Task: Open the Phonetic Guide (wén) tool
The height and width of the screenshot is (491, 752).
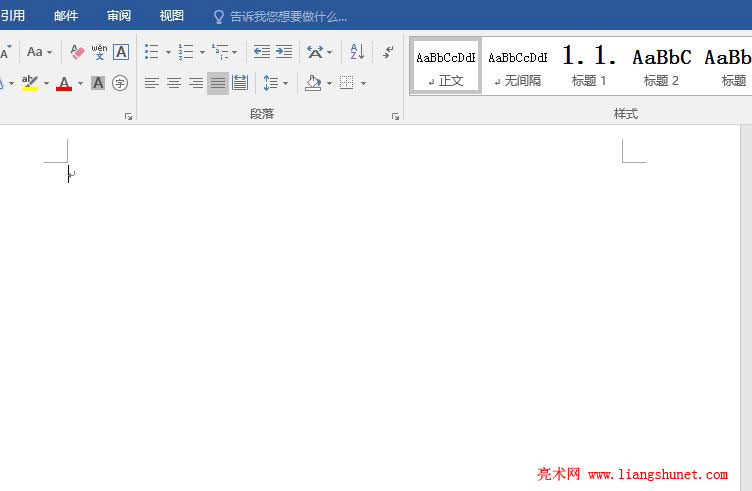Action: pos(99,52)
